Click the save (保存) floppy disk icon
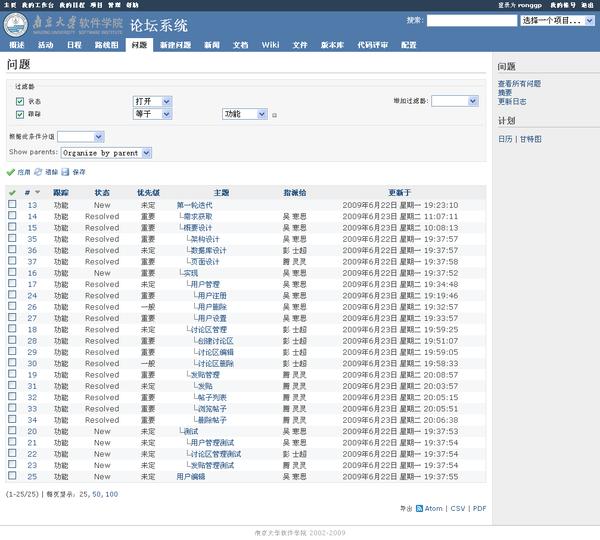The width and height of the screenshot is (600, 540). coord(65,172)
